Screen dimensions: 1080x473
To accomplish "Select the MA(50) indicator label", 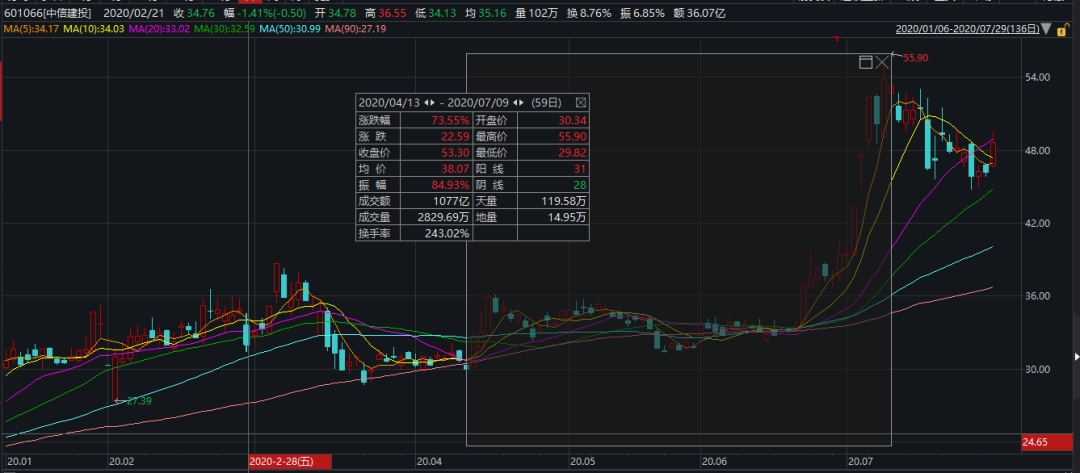I will (x=289, y=28).
